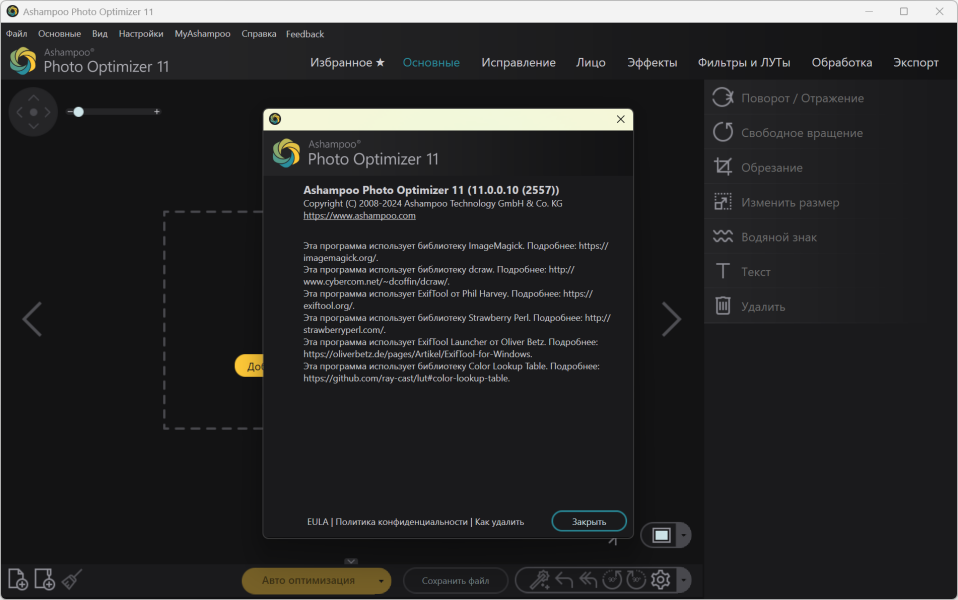Open the Справка menu
The image size is (958, 600).
(259, 34)
